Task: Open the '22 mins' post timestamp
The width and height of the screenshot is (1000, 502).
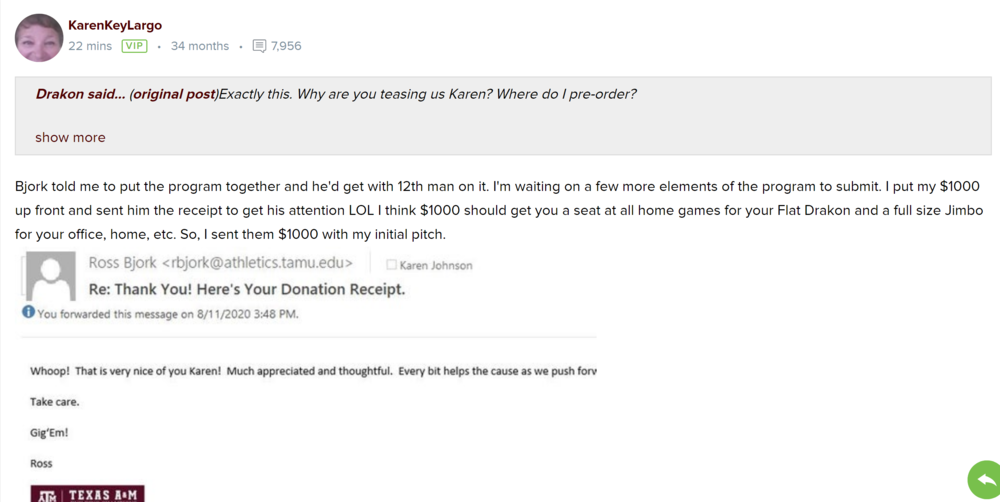Action: point(90,46)
